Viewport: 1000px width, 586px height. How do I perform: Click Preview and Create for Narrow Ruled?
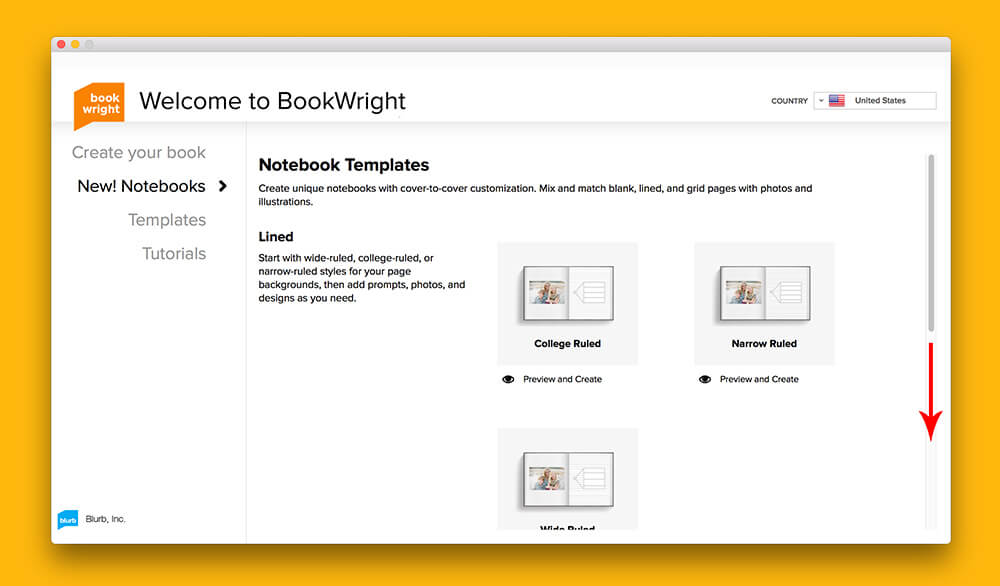pyautogui.click(x=759, y=379)
